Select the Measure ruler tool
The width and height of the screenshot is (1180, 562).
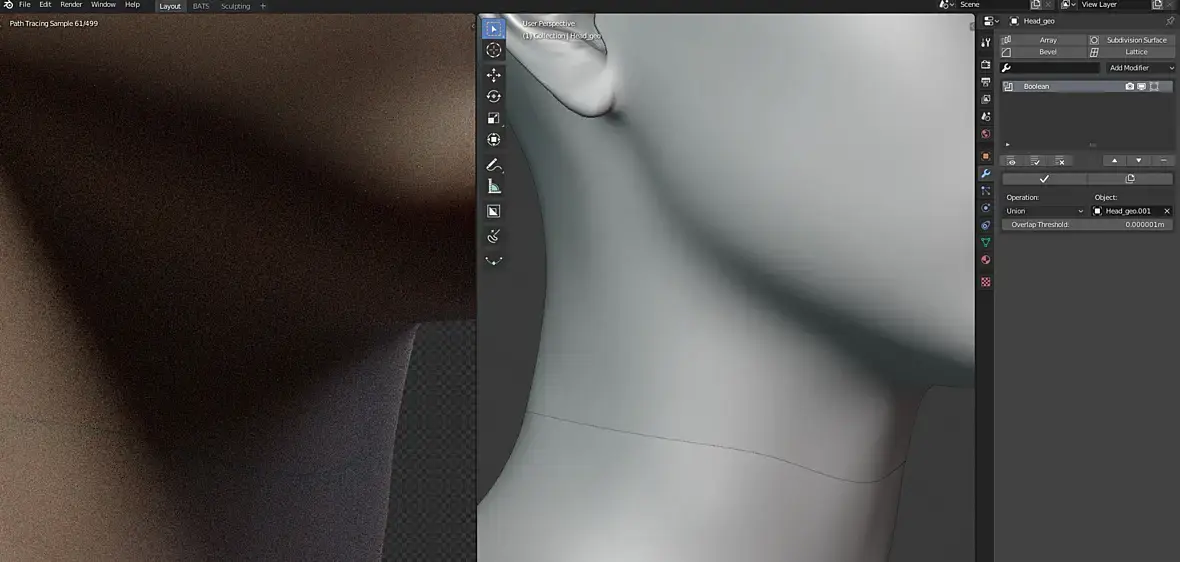(494, 187)
